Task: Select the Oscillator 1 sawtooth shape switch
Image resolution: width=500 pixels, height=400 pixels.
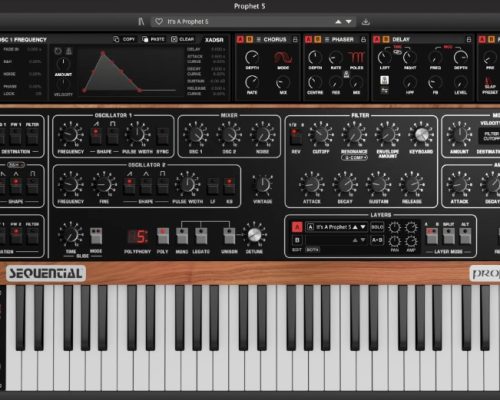Action: [x=96, y=135]
